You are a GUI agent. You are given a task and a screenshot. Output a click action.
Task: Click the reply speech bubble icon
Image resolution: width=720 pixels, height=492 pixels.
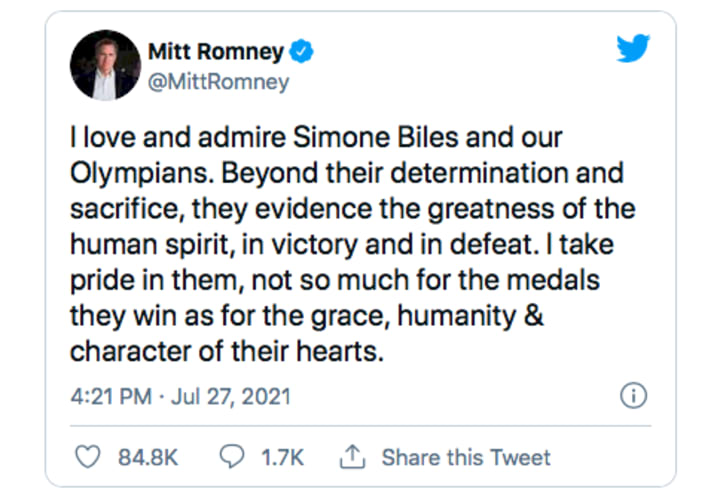(231, 457)
